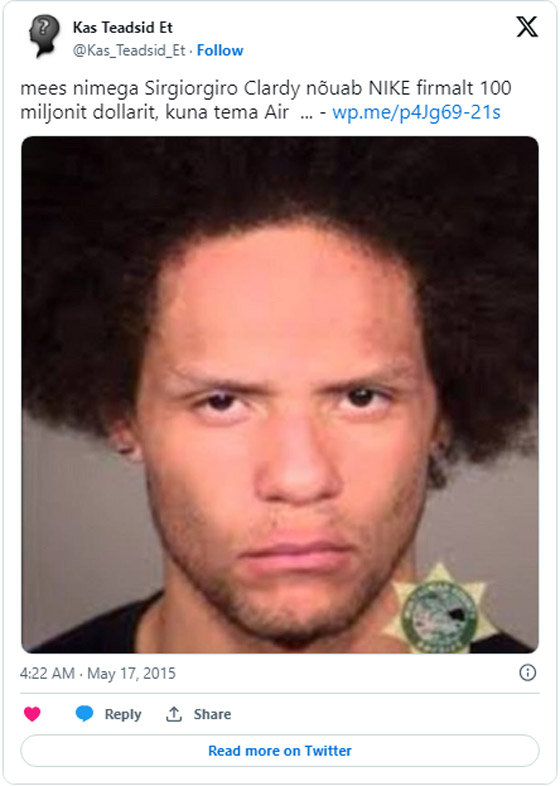The height and width of the screenshot is (786, 560).
Task: Open the Kas Teadsid Et profile avatar
Action: [x=44, y=35]
